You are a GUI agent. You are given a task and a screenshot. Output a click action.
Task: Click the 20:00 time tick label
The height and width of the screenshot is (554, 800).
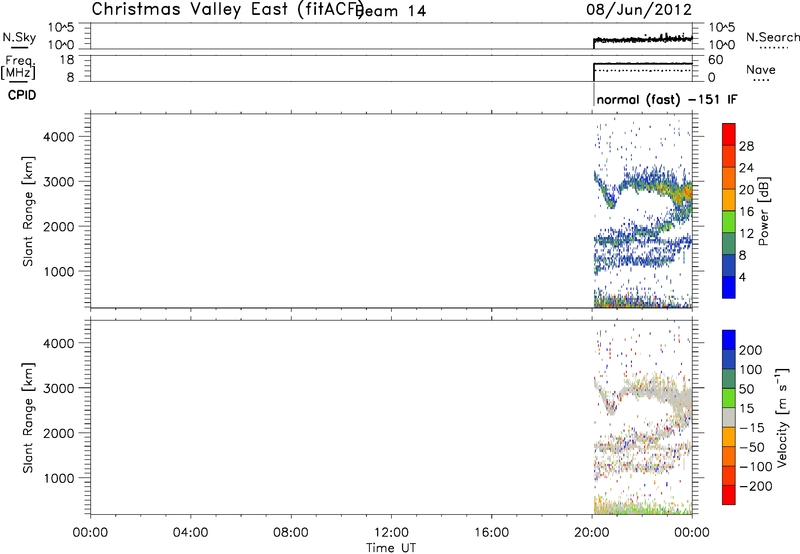tap(591, 533)
